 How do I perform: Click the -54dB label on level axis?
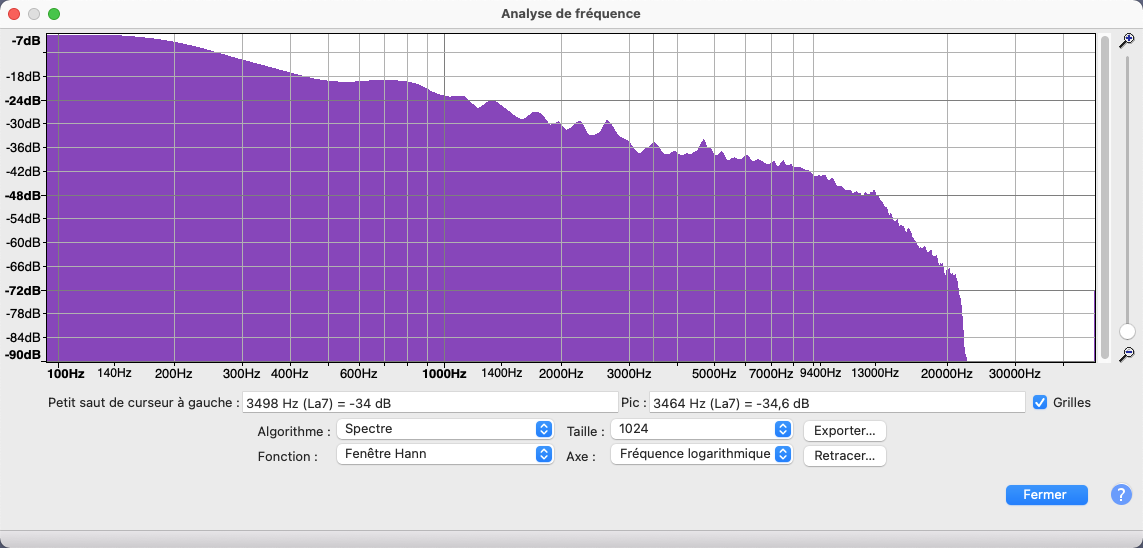[23, 219]
